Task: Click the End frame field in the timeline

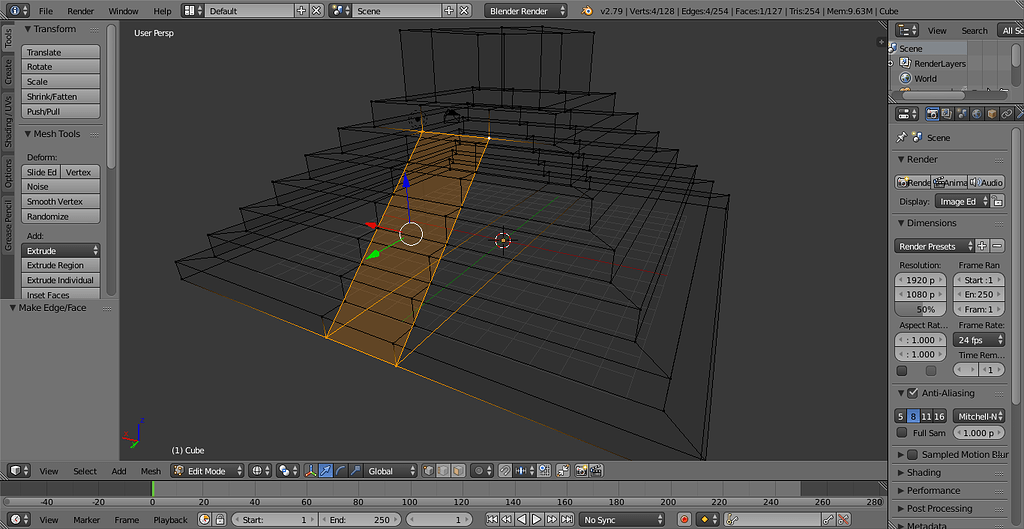Action: point(362,519)
